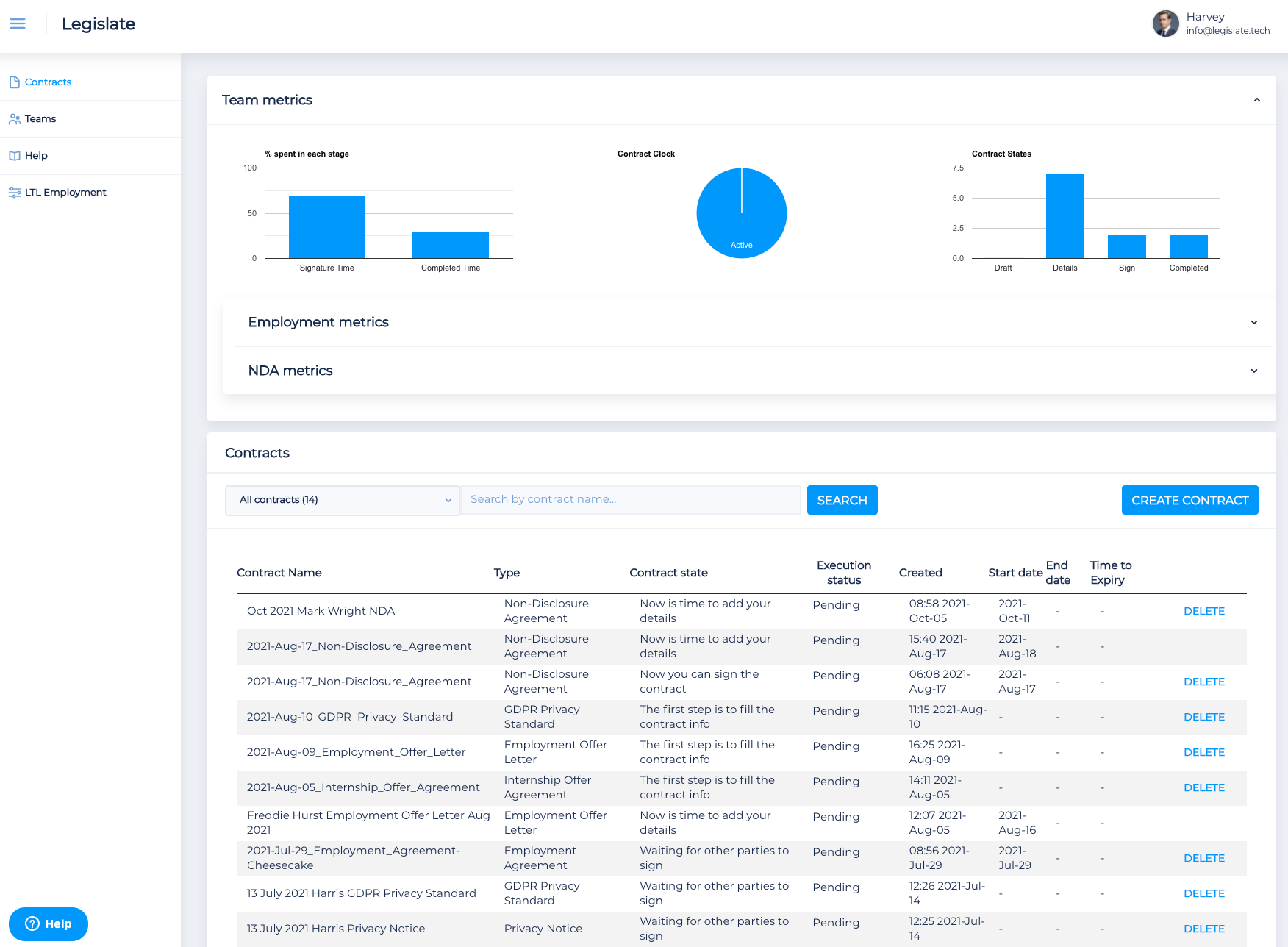This screenshot has width=1288, height=947.
Task: Open the Teams menu item
Action: point(40,119)
